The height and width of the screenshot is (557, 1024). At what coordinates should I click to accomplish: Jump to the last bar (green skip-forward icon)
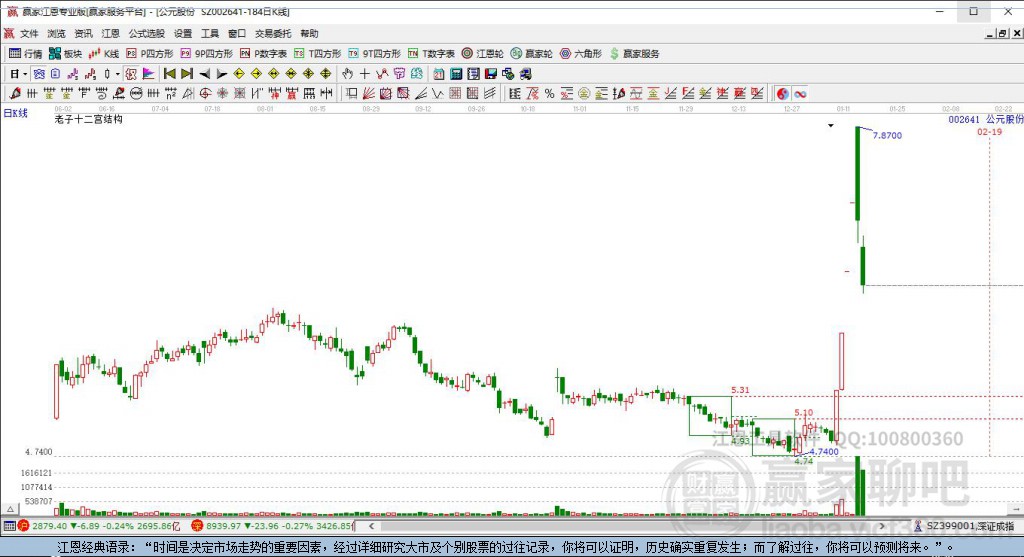pos(187,74)
